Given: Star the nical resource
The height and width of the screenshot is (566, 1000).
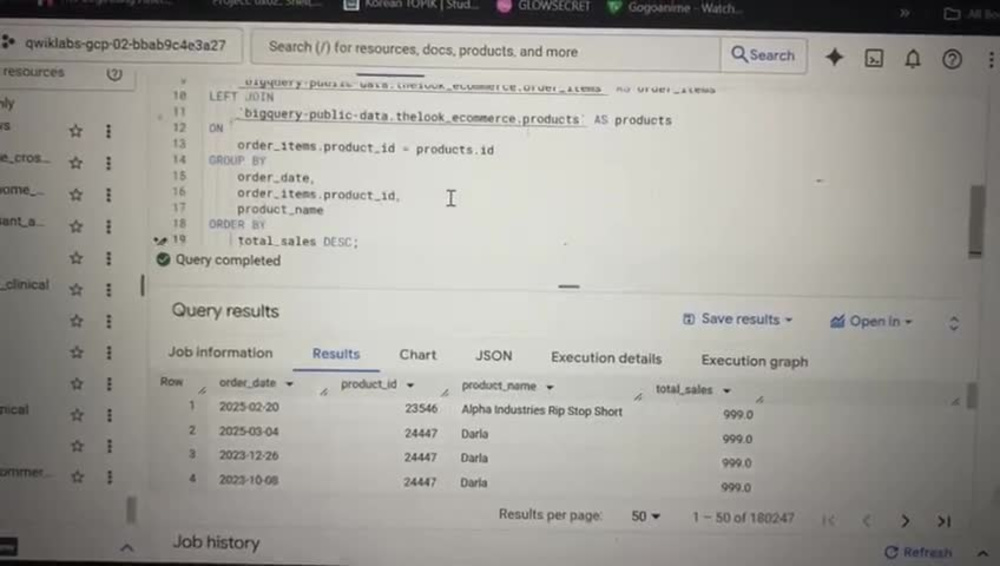Looking at the screenshot, I should pyautogui.click(x=77, y=415).
